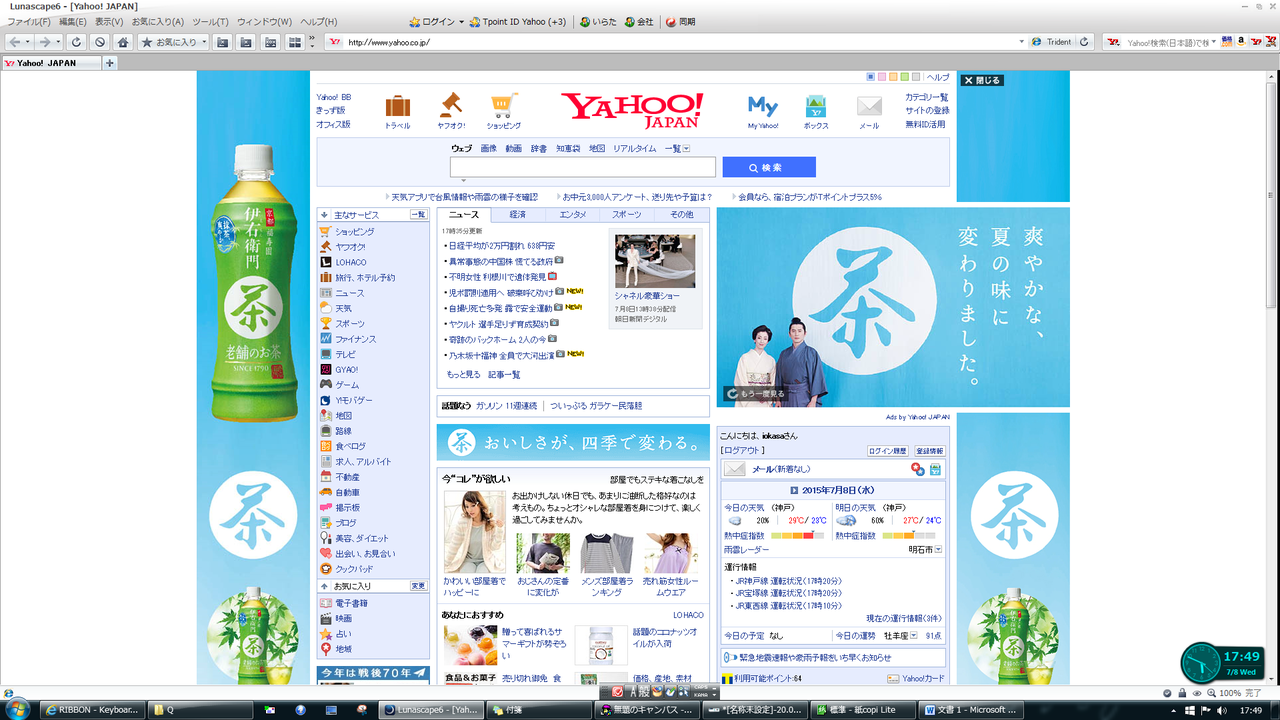Open My Yahoo! icon
1280x720 pixels.
pyautogui.click(x=763, y=106)
